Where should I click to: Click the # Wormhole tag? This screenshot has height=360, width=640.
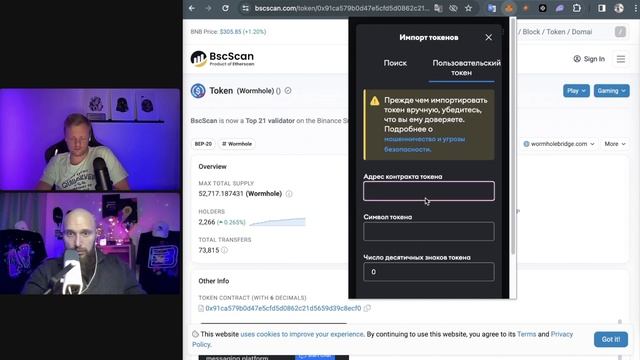coord(237,144)
